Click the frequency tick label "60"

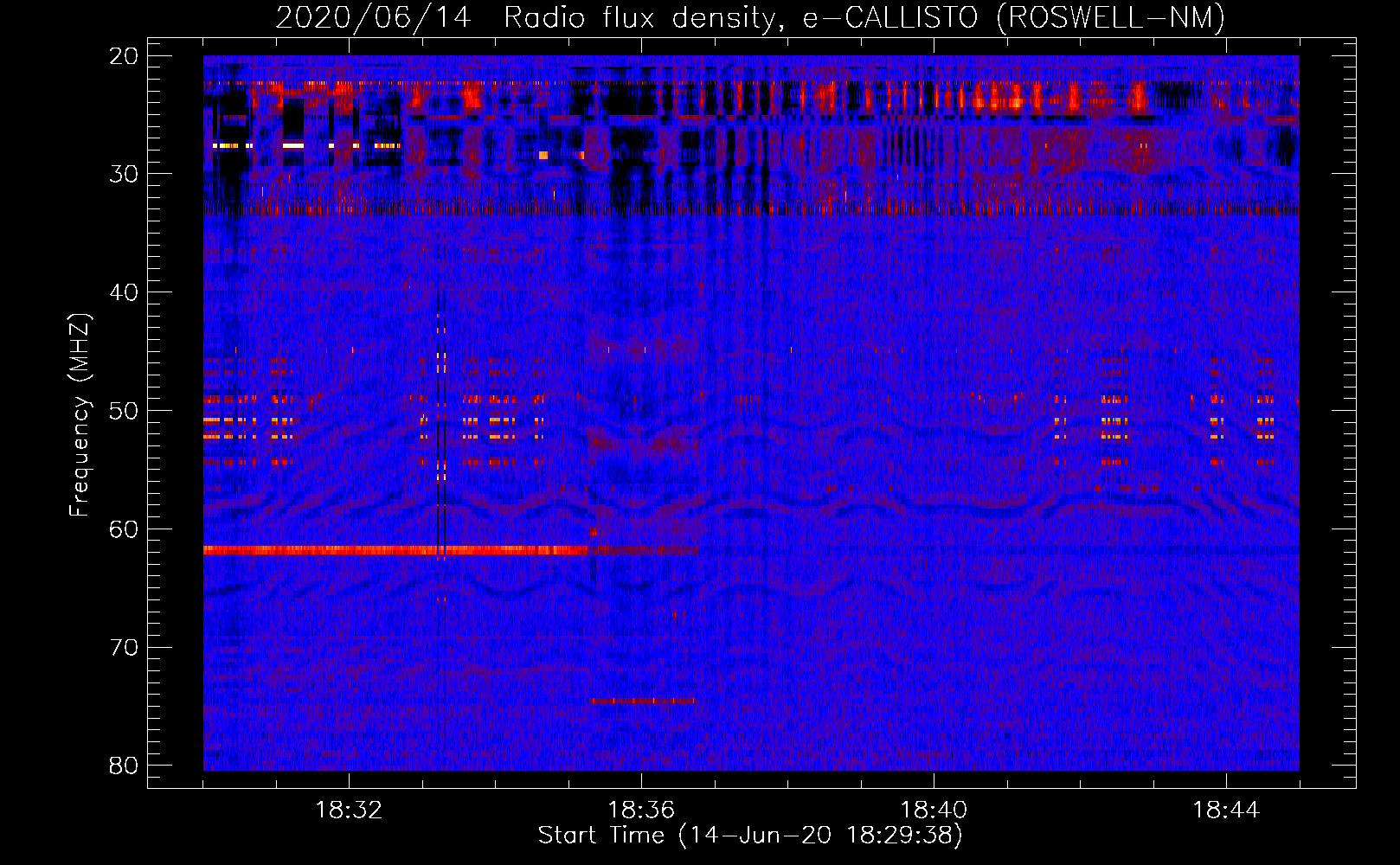click(125, 529)
